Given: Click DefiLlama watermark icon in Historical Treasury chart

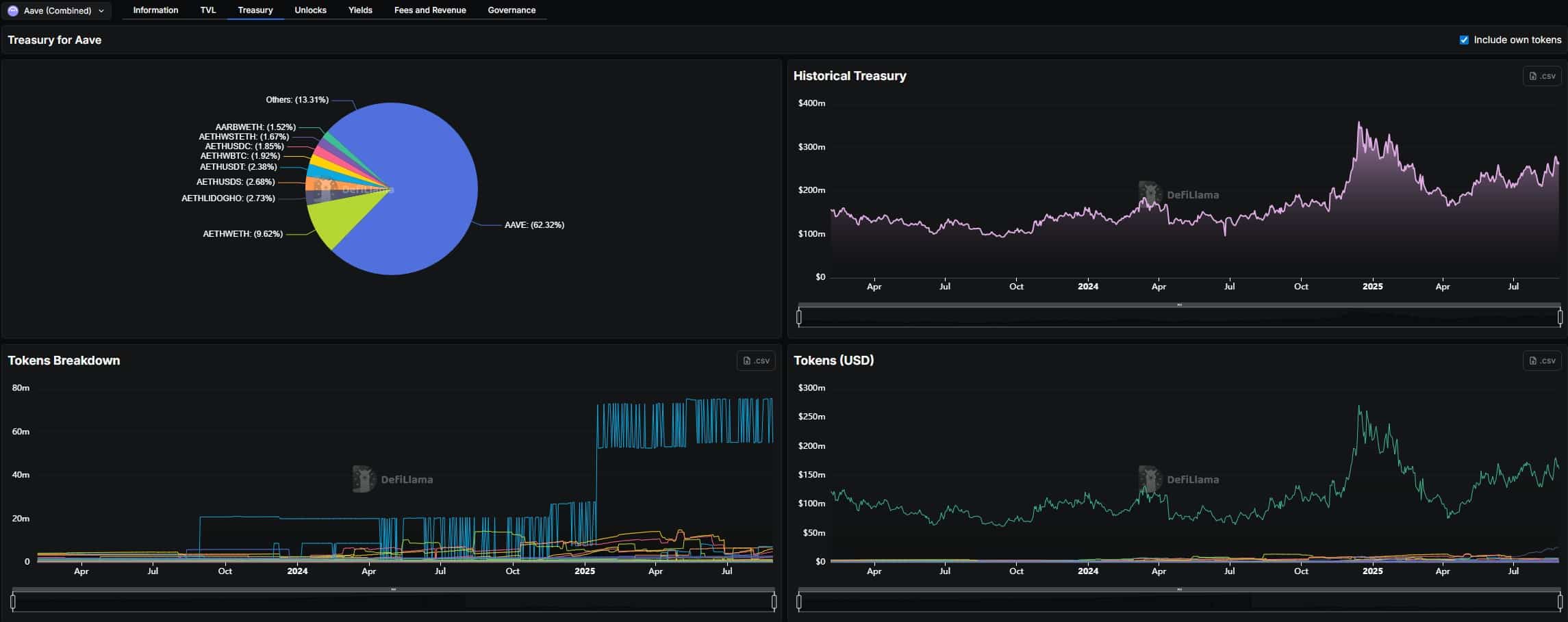Looking at the screenshot, I should tap(1150, 194).
